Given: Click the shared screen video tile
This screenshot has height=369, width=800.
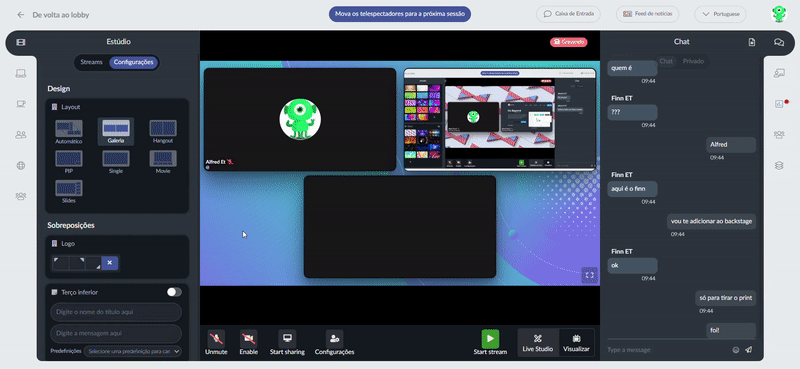Looking at the screenshot, I should [x=499, y=119].
